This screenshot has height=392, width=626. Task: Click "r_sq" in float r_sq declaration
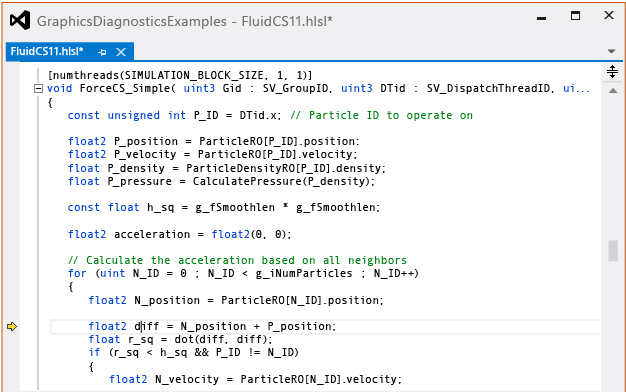click(x=141, y=340)
